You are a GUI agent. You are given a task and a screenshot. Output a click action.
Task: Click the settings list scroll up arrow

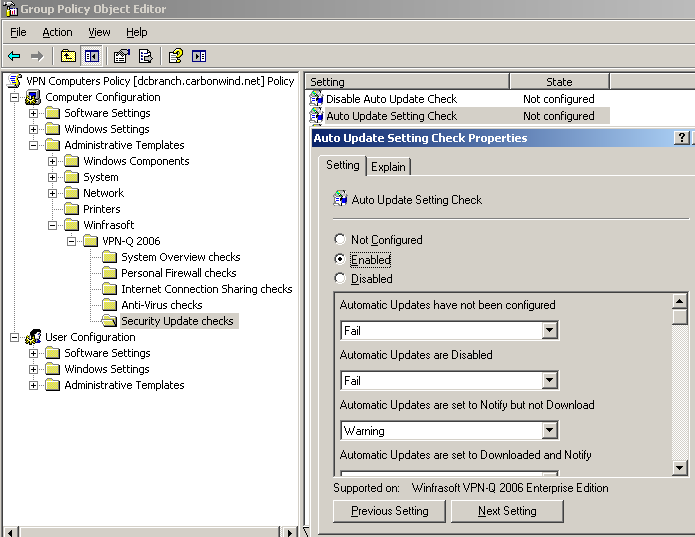coord(679,301)
